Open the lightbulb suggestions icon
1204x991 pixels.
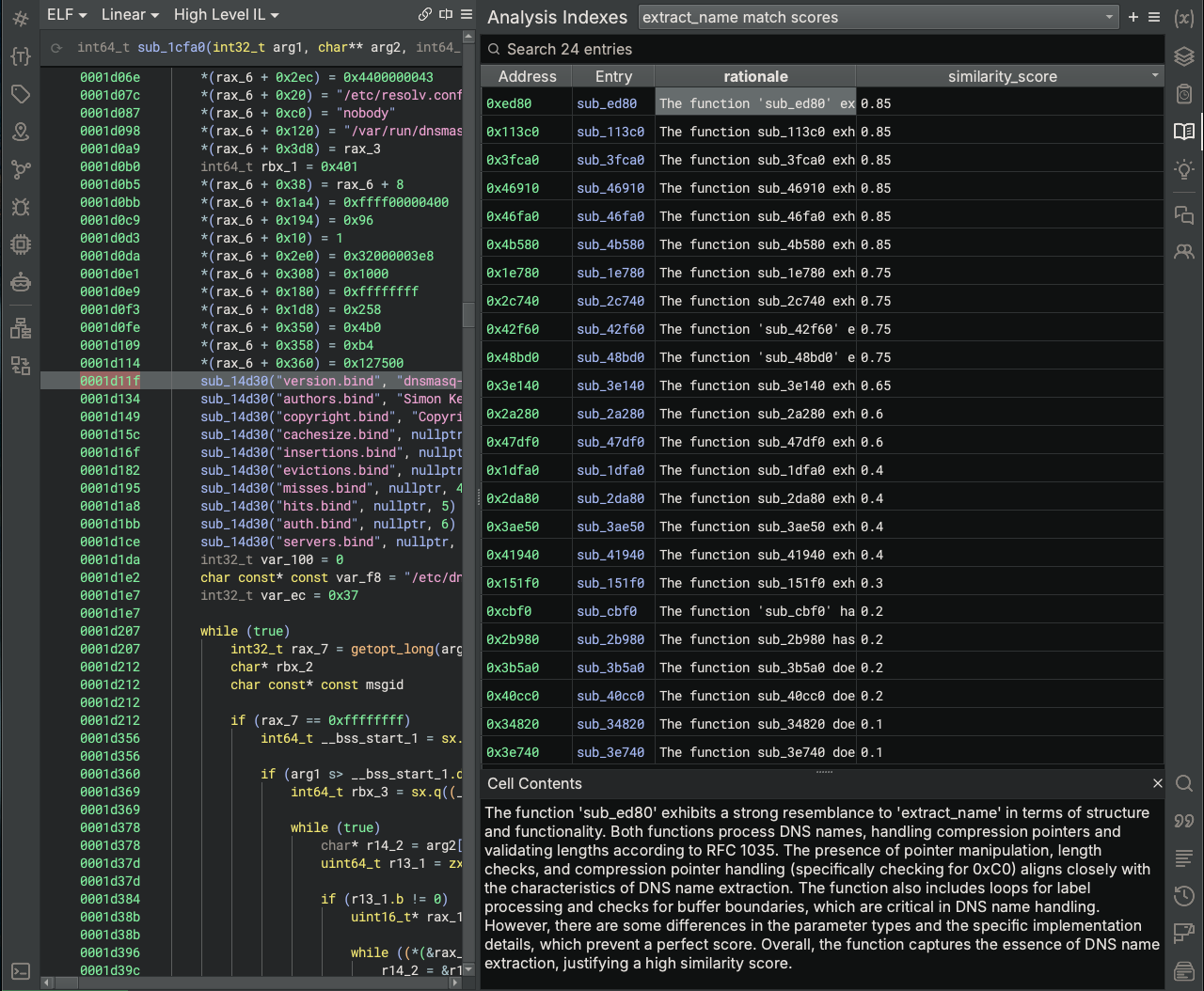click(x=1184, y=169)
